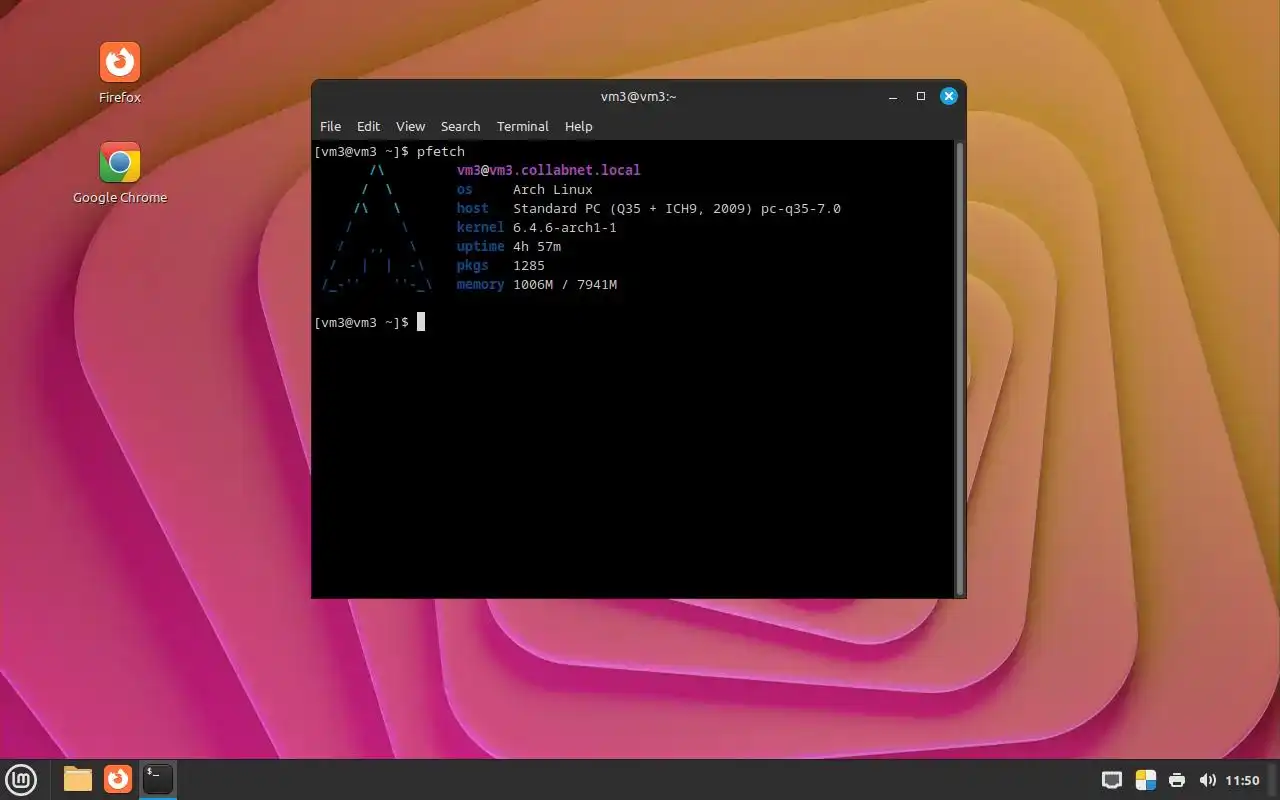Open the Edit menu in Terminal

point(368,126)
